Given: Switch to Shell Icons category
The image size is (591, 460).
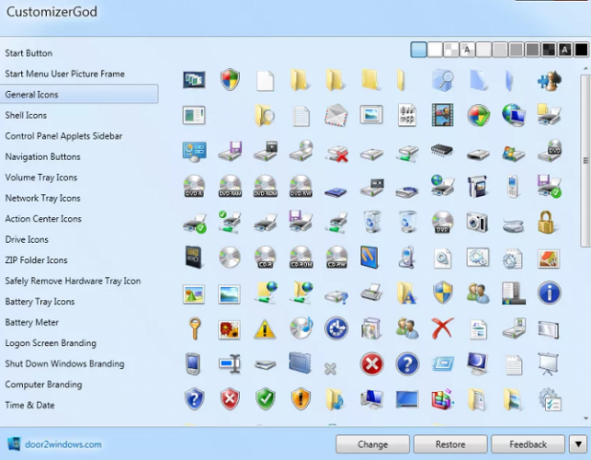Looking at the screenshot, I should tap(26, 115).
